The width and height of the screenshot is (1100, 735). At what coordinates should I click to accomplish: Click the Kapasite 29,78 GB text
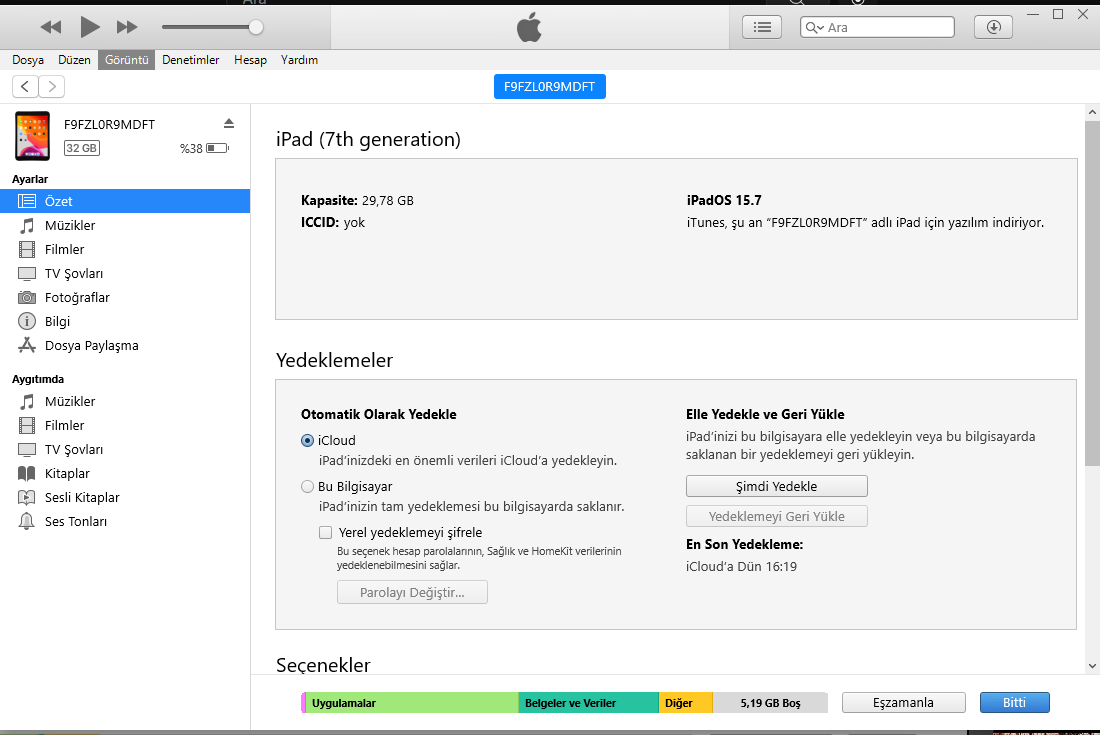357,201
